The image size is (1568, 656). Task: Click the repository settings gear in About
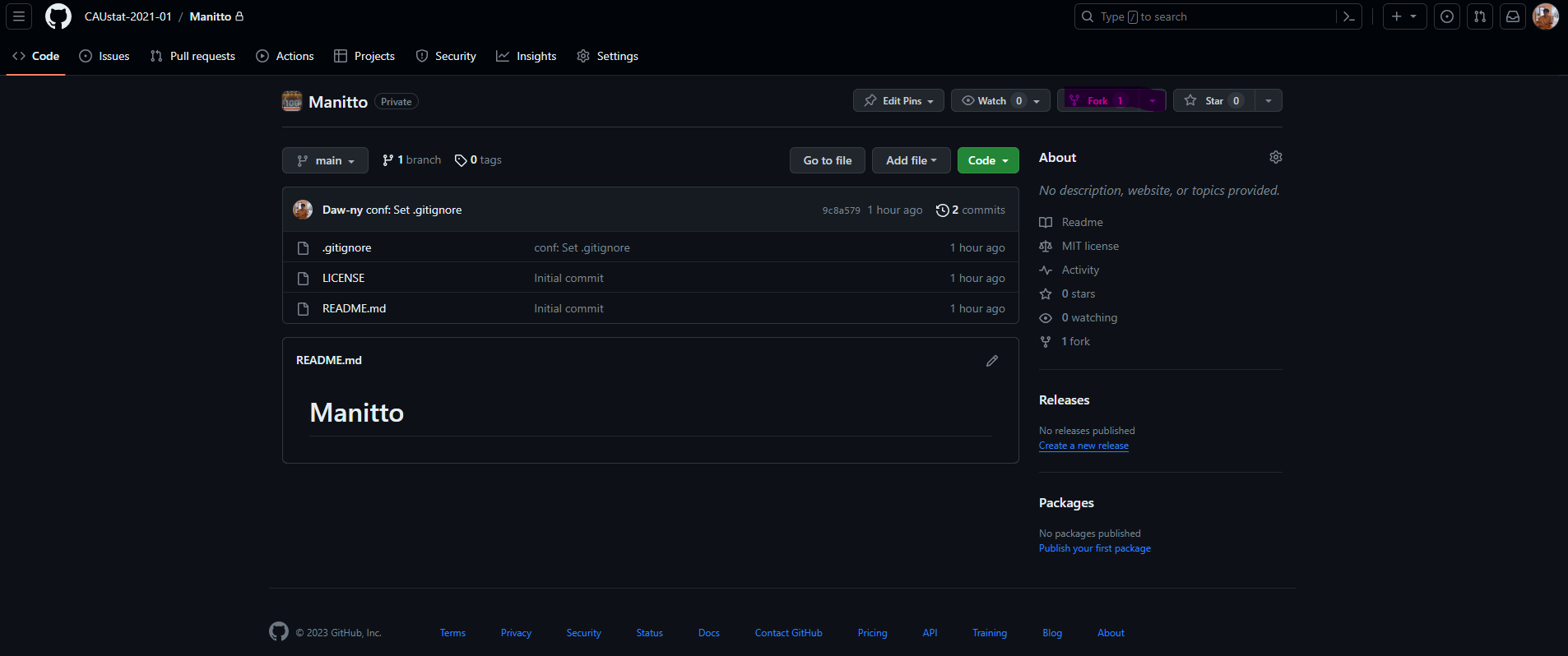point(1276,157)
